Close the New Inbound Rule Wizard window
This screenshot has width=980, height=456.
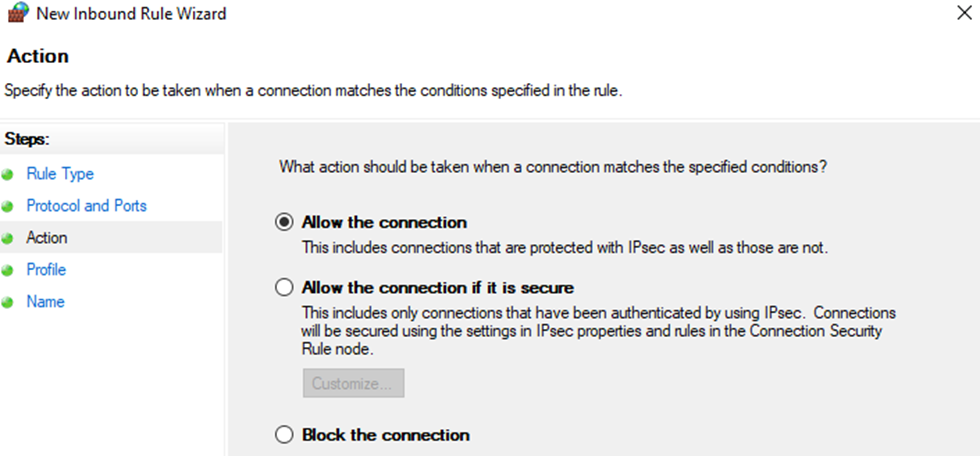click(964, 13)
